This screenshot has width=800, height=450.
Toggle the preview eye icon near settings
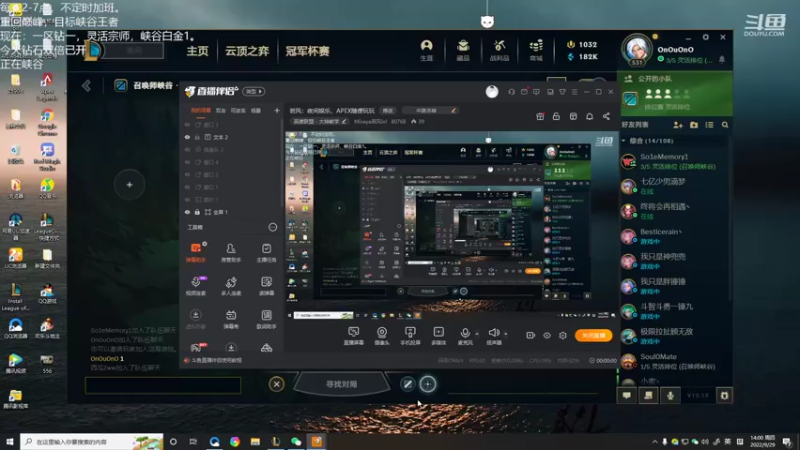pyautogui.click(x=547, y=335)
